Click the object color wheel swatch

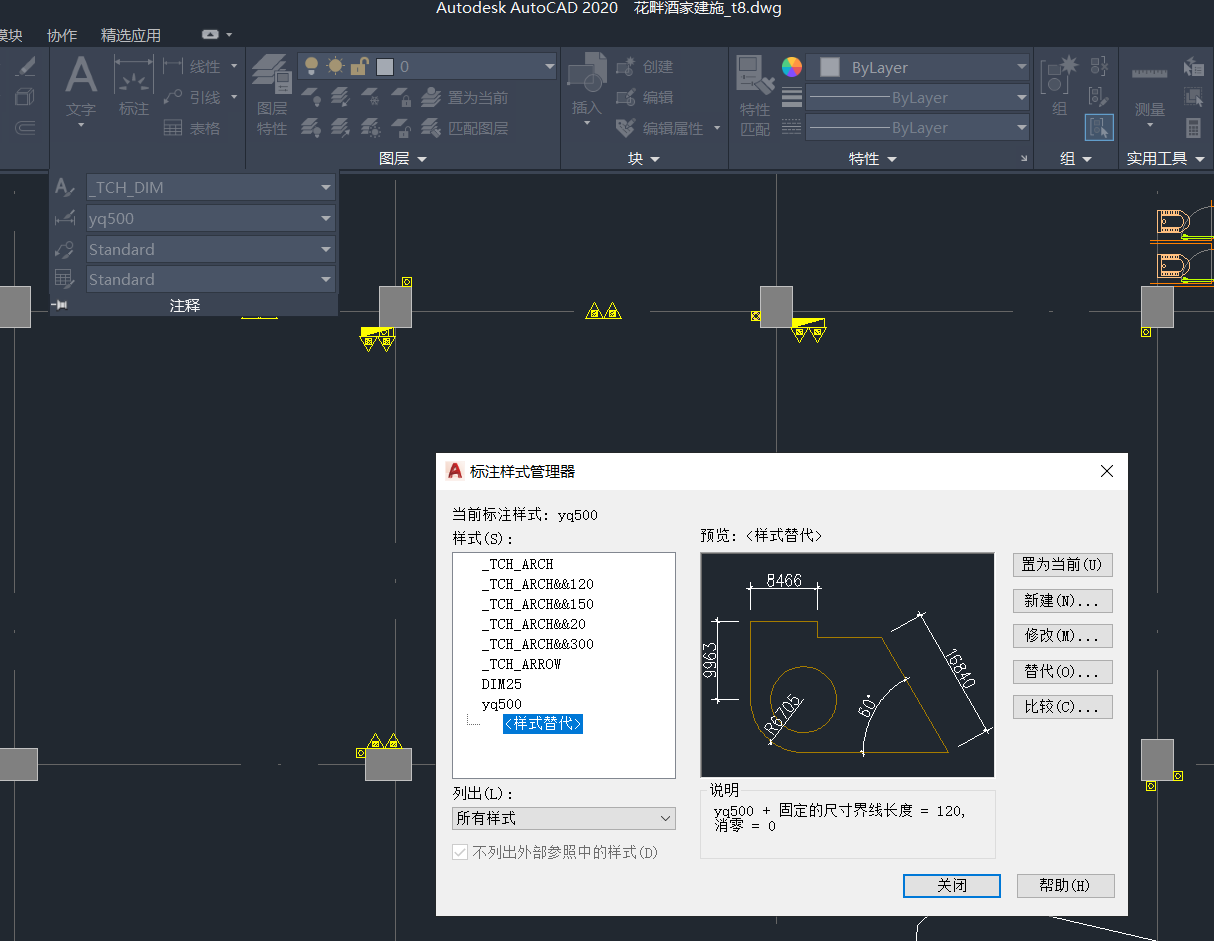click(x=791, y=67)
